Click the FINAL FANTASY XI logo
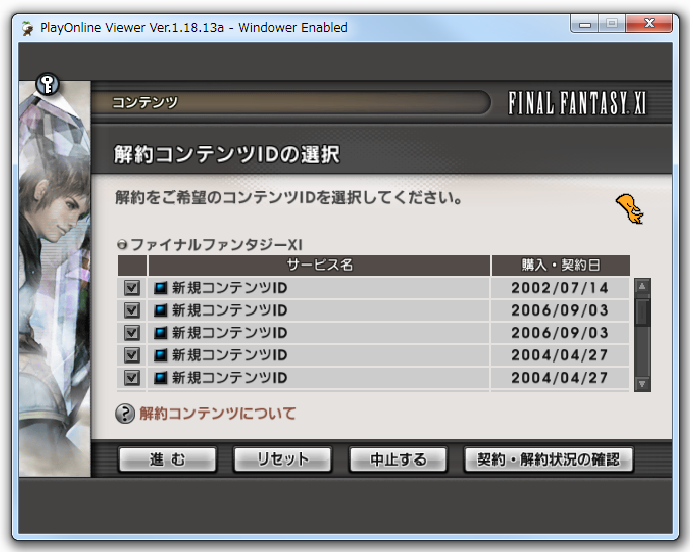690x552 pixels. 577,103
